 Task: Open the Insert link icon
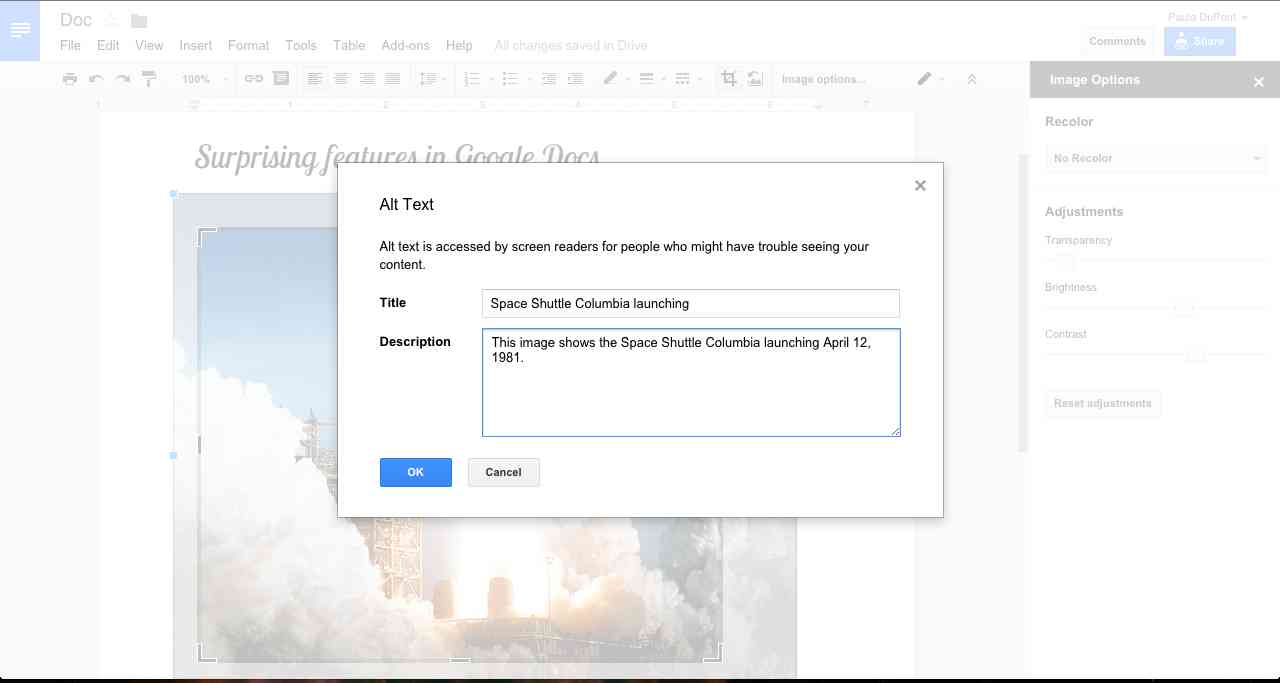click(x=252, y=78)
